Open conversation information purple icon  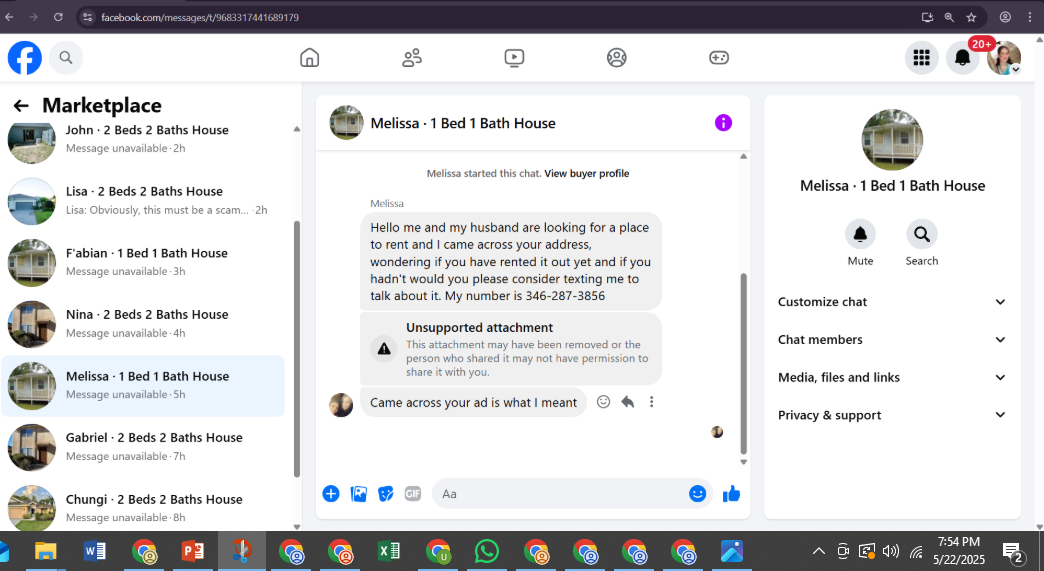(x=723, y=122)
